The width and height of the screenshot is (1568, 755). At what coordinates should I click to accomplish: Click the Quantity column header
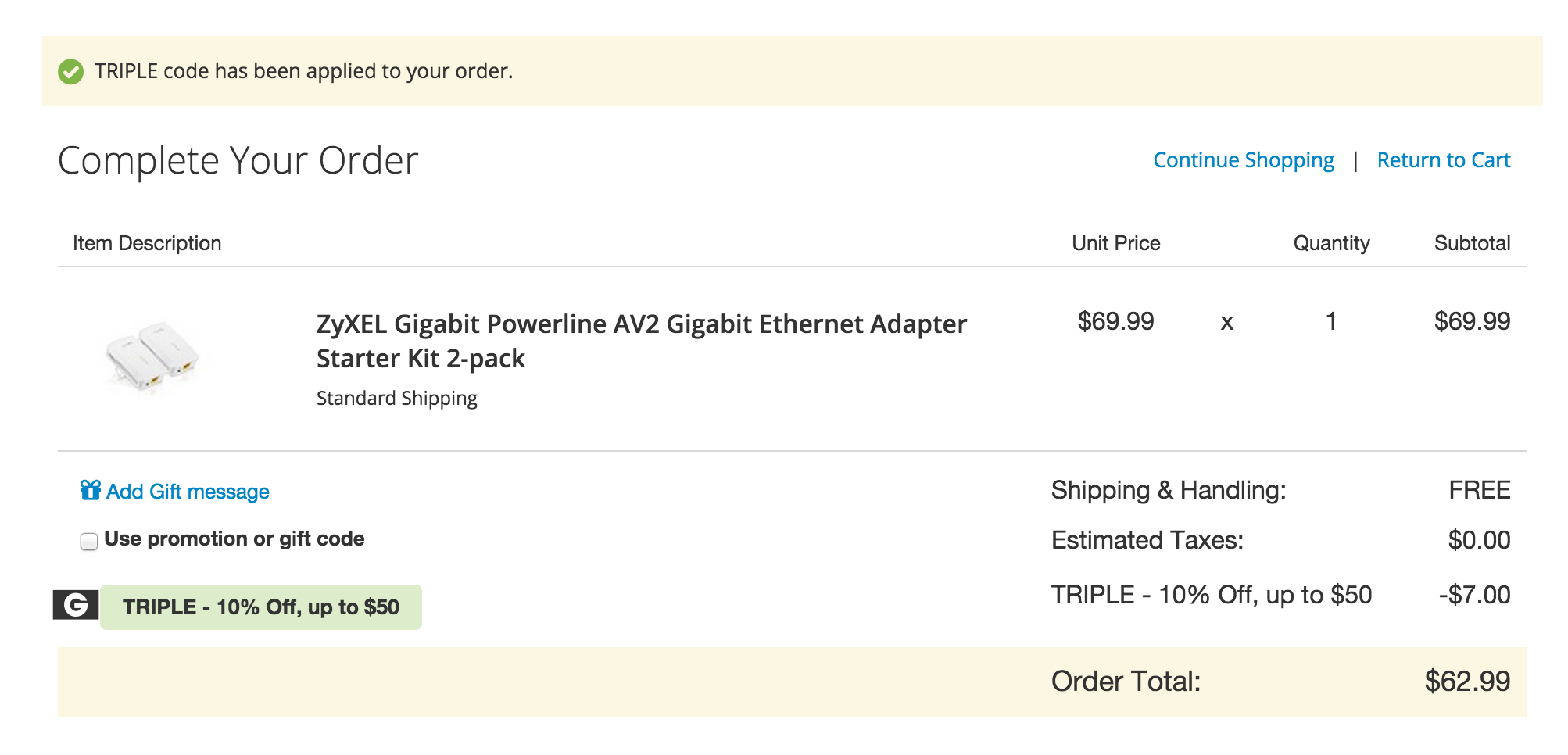(x=1330, y=243)
